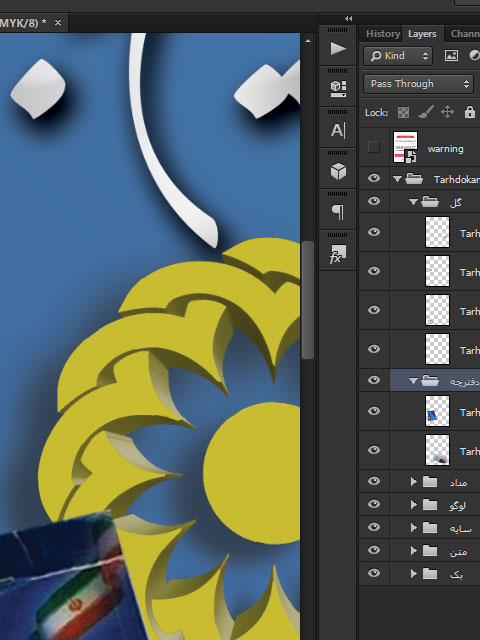
Task: Click the بک group folder icon
Action: [430, 573]
